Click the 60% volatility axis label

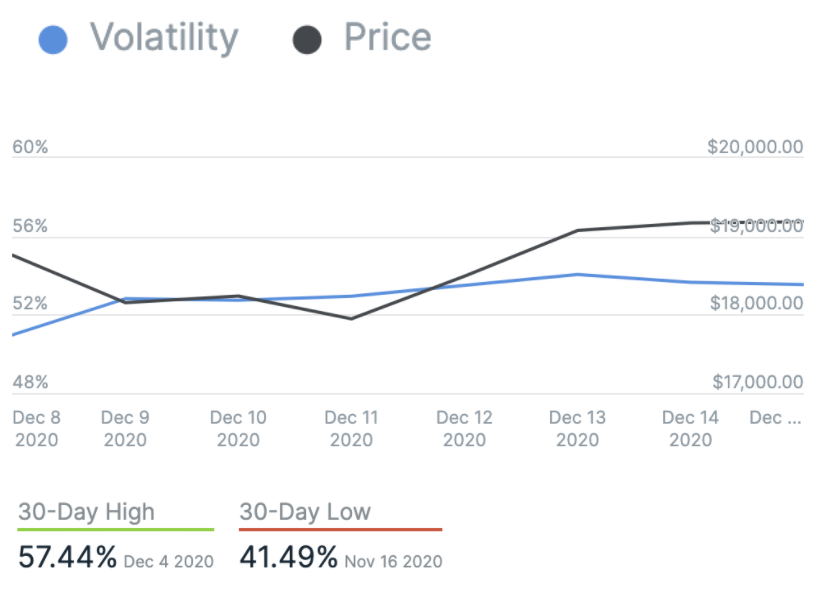[x=30, y=148]
